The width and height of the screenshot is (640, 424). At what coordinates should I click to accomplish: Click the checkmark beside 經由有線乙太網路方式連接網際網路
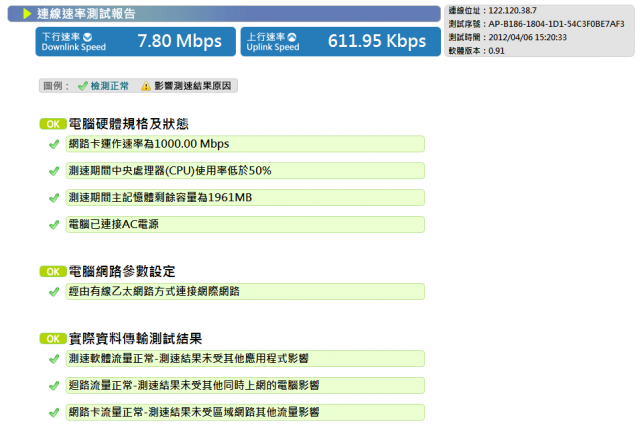pyautogui.click(x=54, y=292)
